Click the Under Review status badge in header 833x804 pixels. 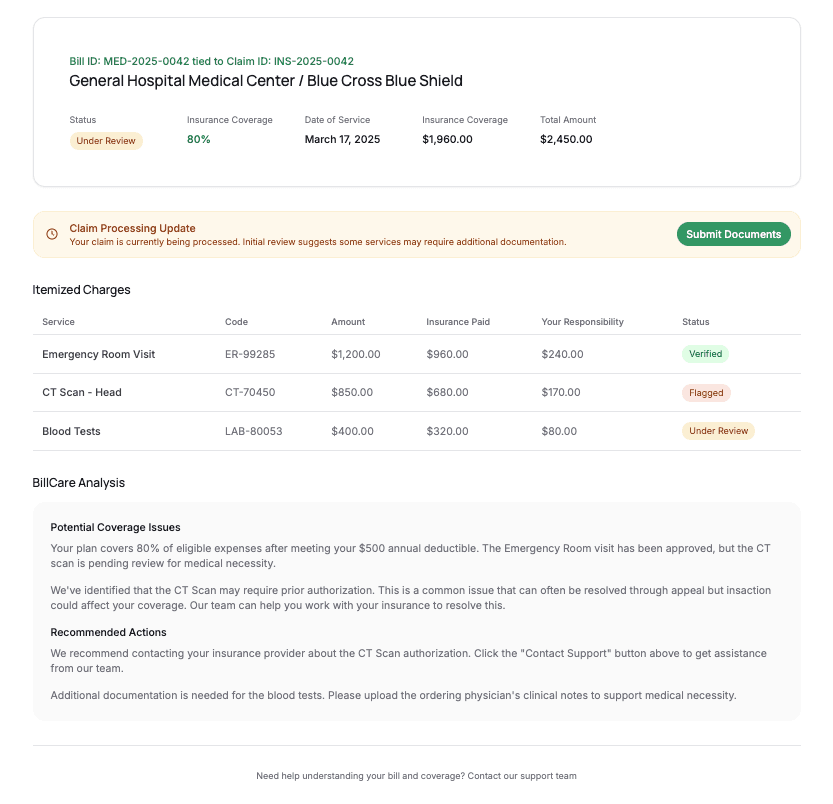106,141
